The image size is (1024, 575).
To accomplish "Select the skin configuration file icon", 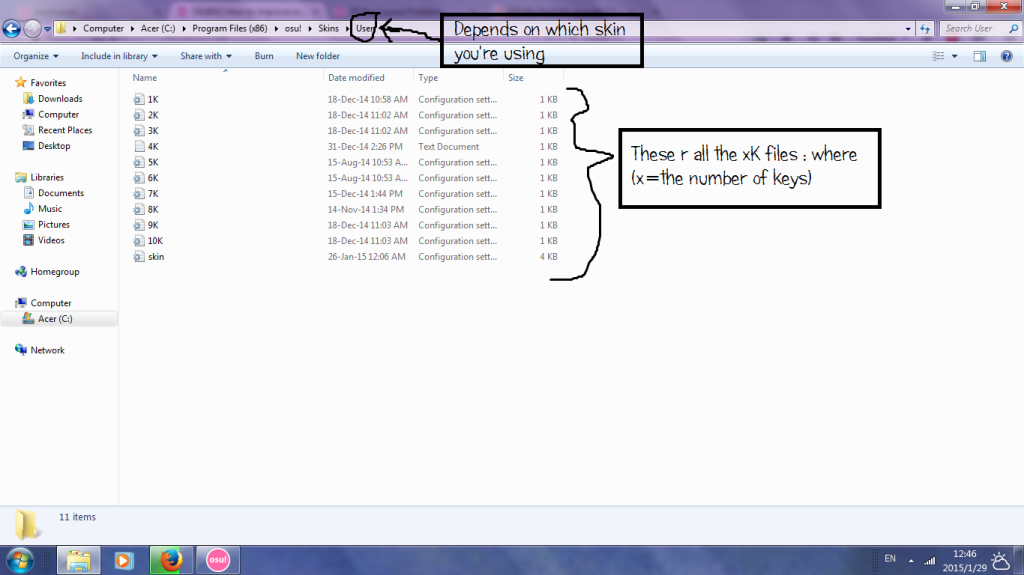I will pos(139,257).
